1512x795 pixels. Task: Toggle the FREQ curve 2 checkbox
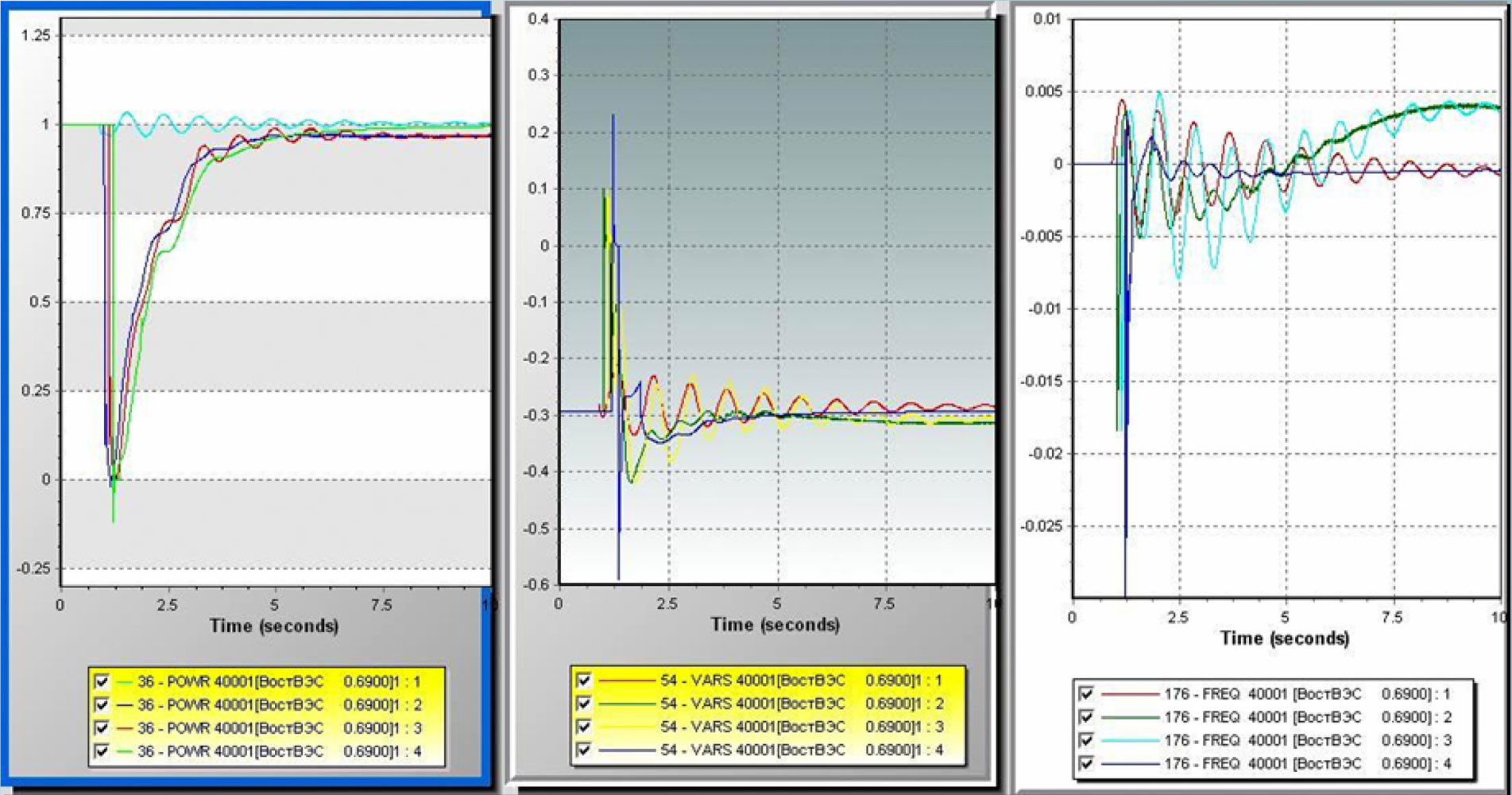[1086, 717]
